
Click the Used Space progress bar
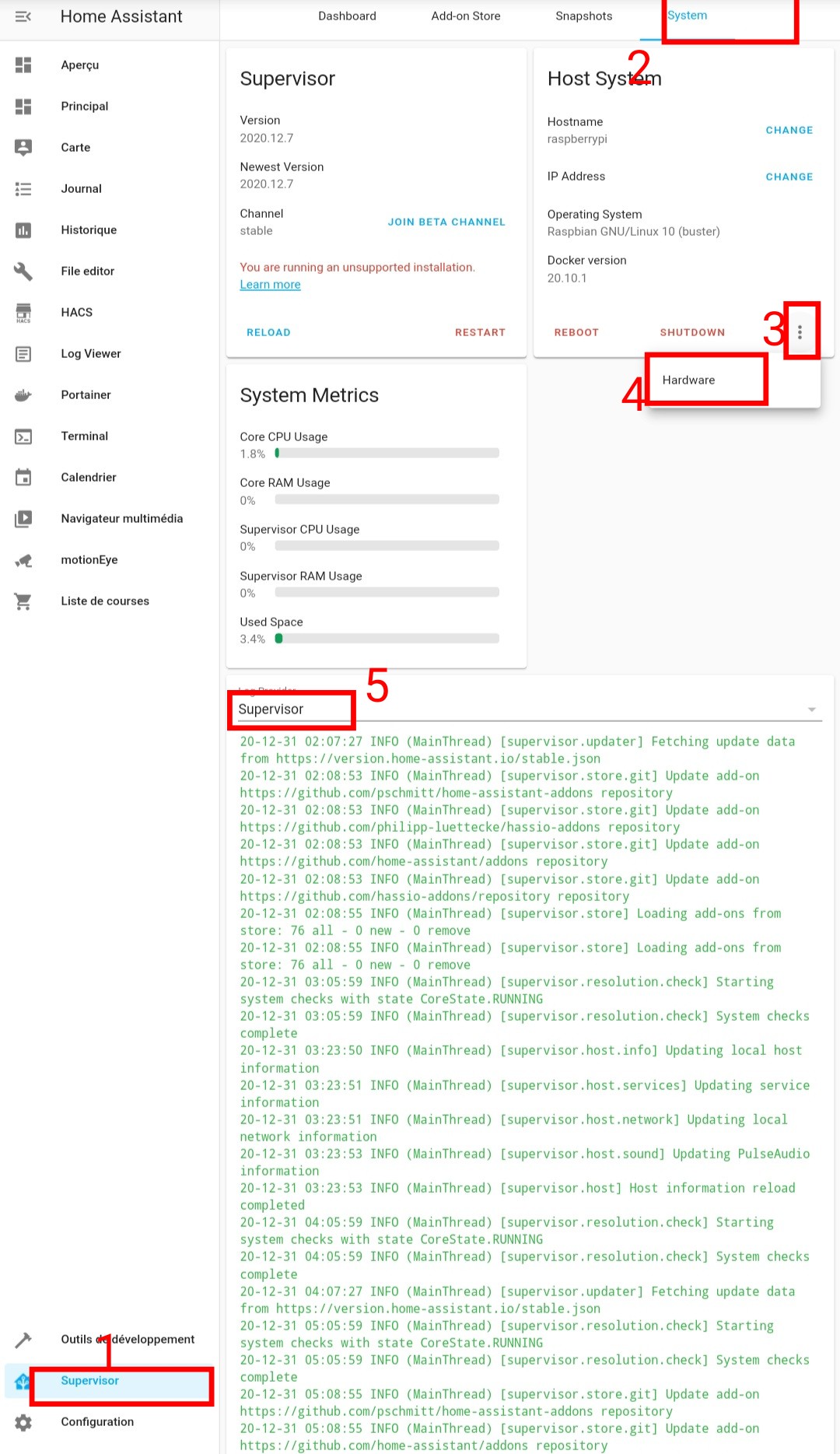point(387,639)
